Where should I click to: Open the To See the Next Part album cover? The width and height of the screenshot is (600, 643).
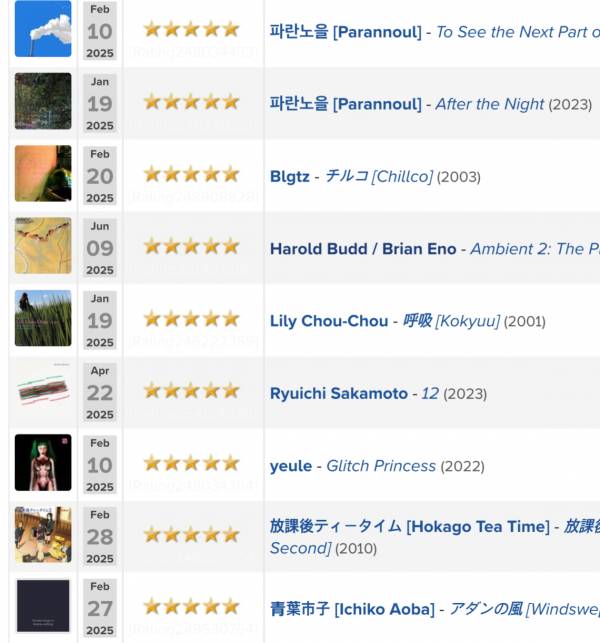coord(43,29)
